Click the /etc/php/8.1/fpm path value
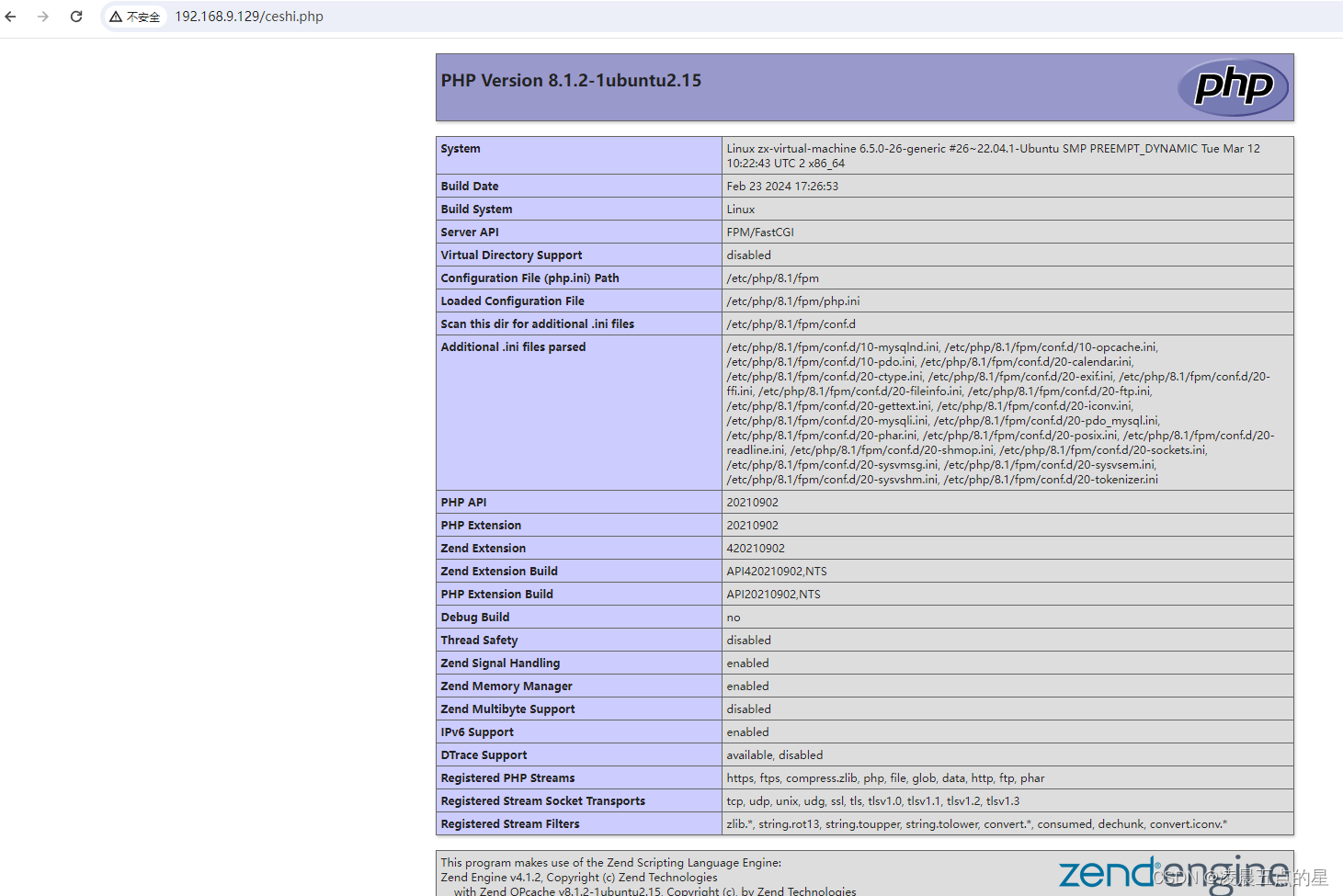This screenshot has height=896, width=1343. [772, 278]
